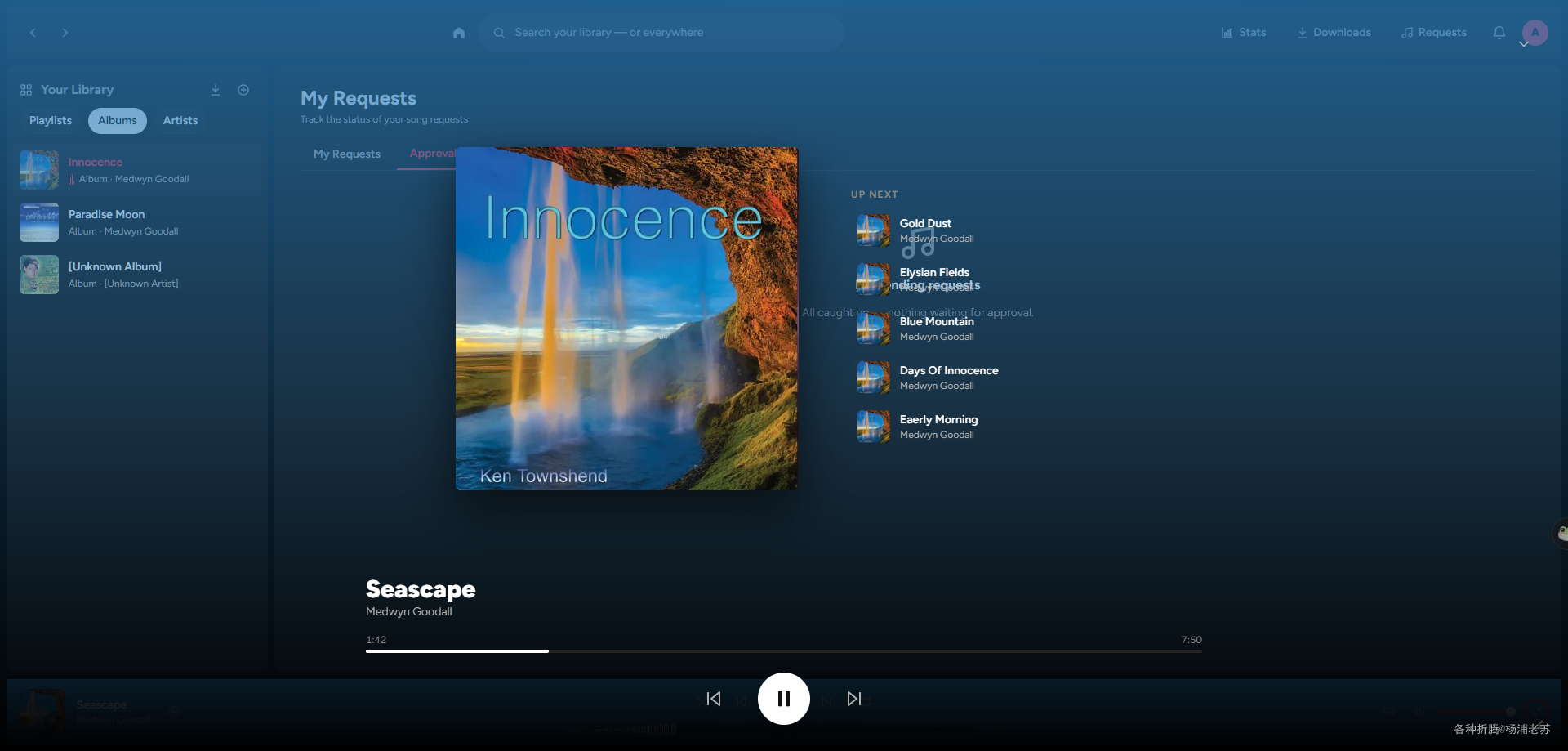Click the Blue Mountain track thumbnail

[x=874, y=329]
